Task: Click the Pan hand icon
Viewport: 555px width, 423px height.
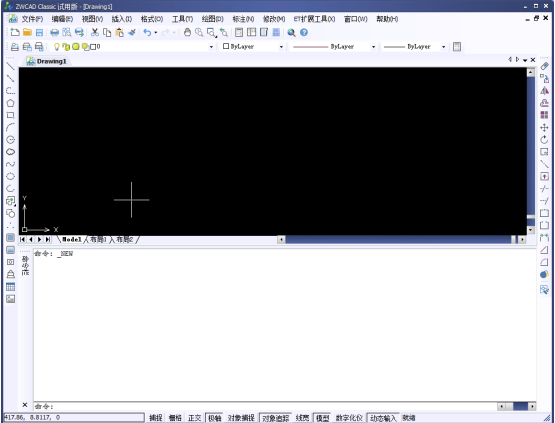Action: tap(187, 33)
